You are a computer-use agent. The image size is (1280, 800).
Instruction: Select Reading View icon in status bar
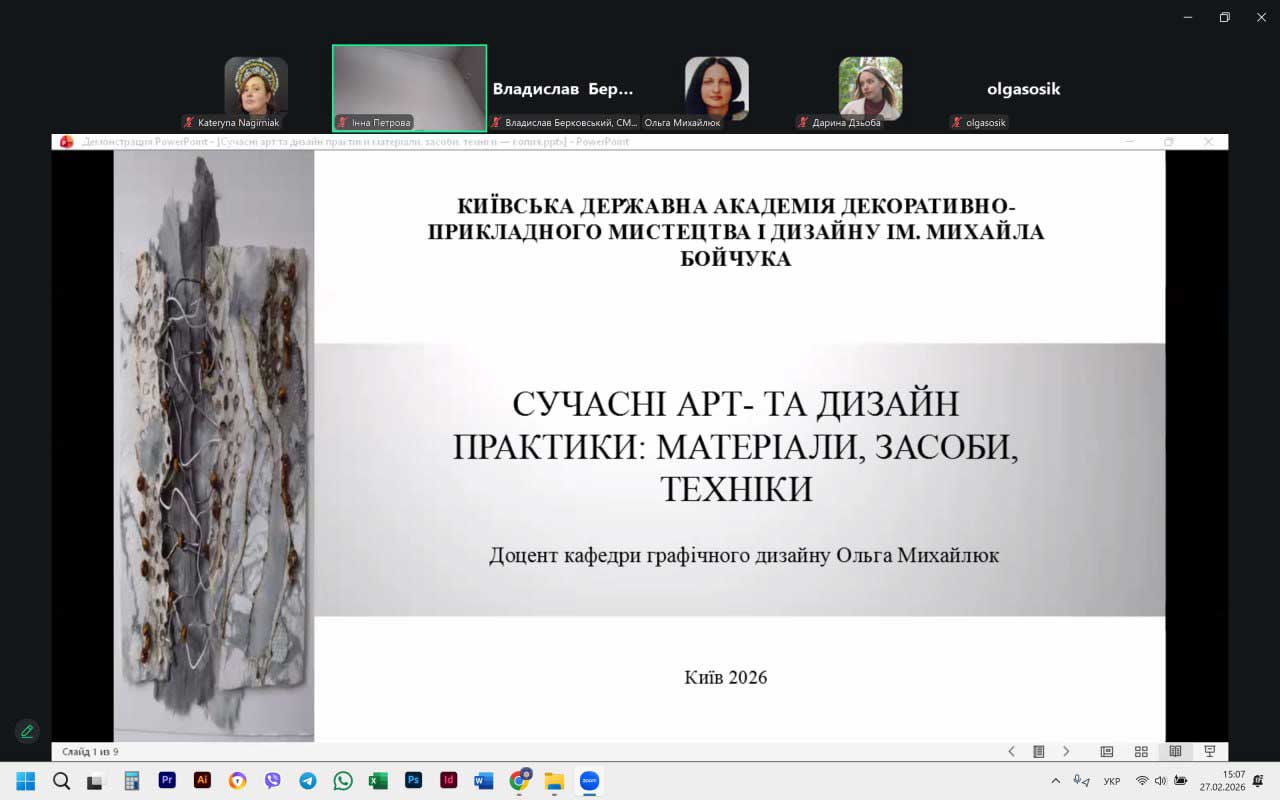1175,751
